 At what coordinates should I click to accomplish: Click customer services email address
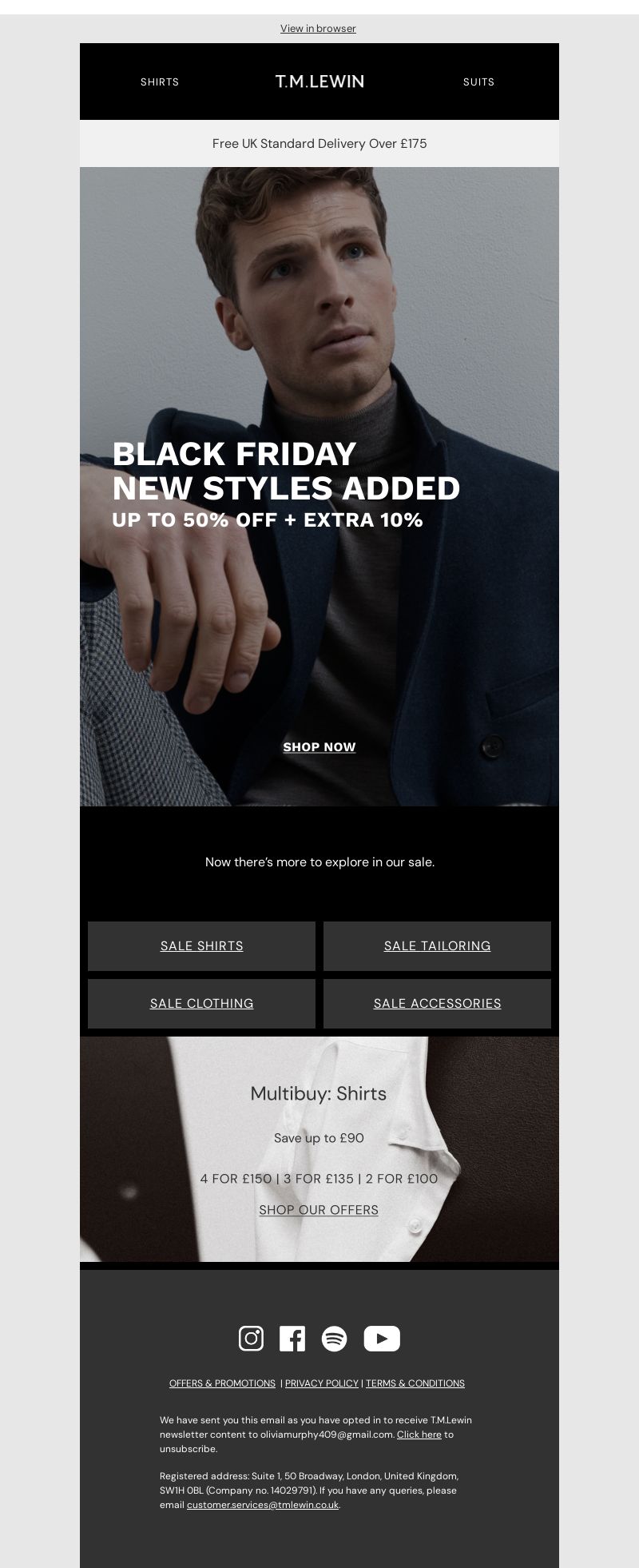pos(263,1505)
